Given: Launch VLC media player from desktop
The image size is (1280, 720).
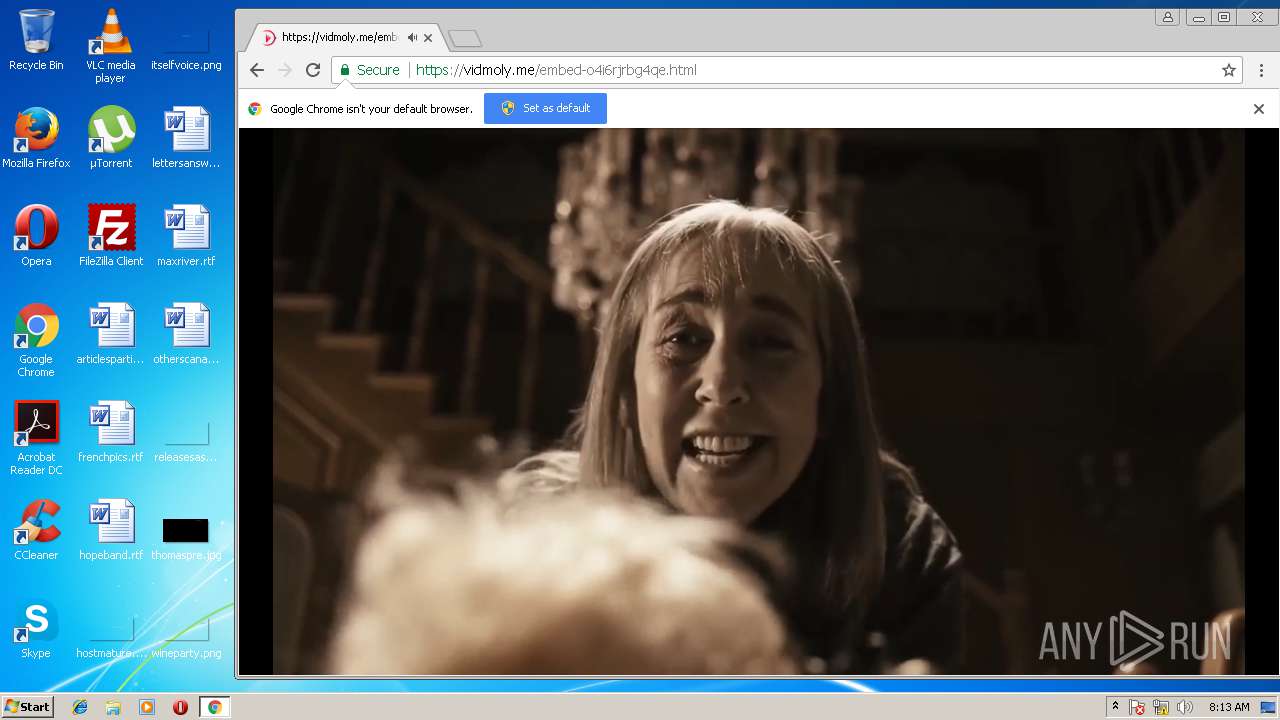Looking at the screenshot, I should coord(110,46).
